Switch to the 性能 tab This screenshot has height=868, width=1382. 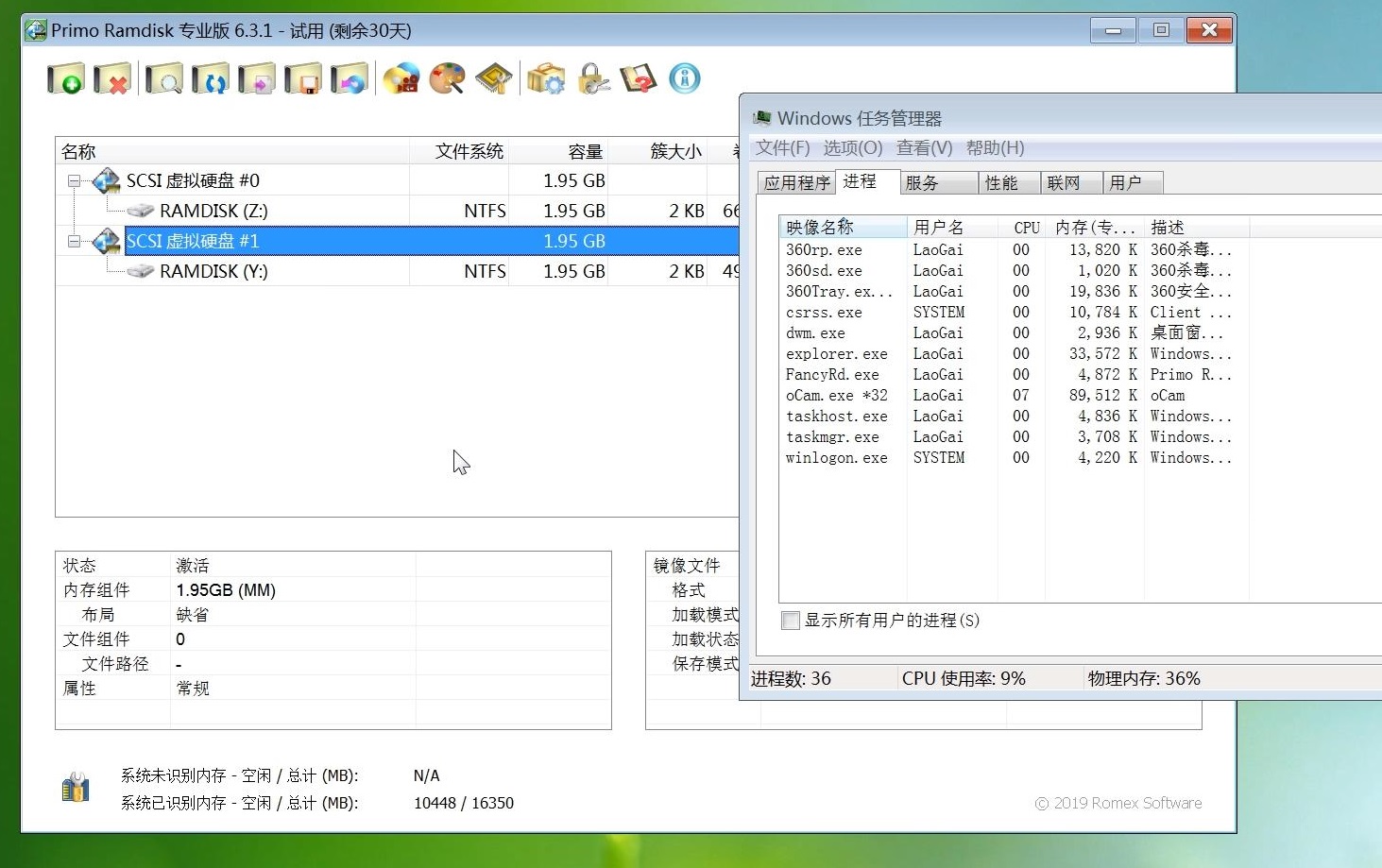pos(1007,182)
